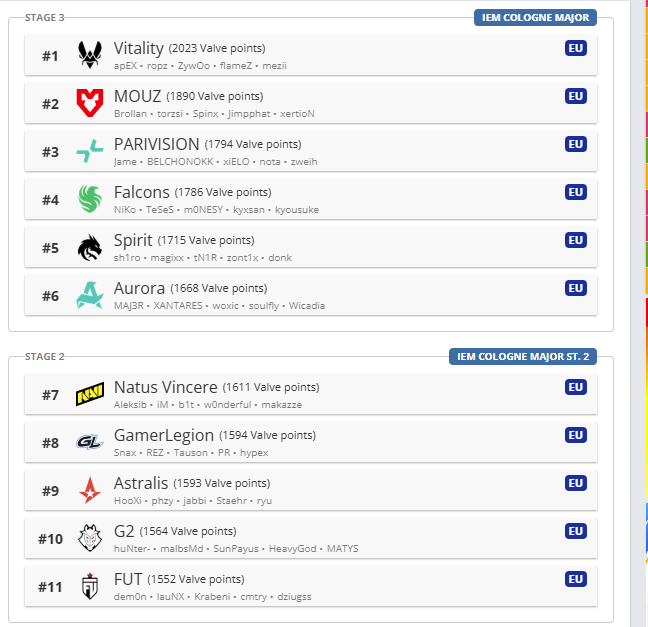Click the EU region tag for Vitality
Image resolution: width=648 pixels, height=627 pixels.
coord(575,48)
